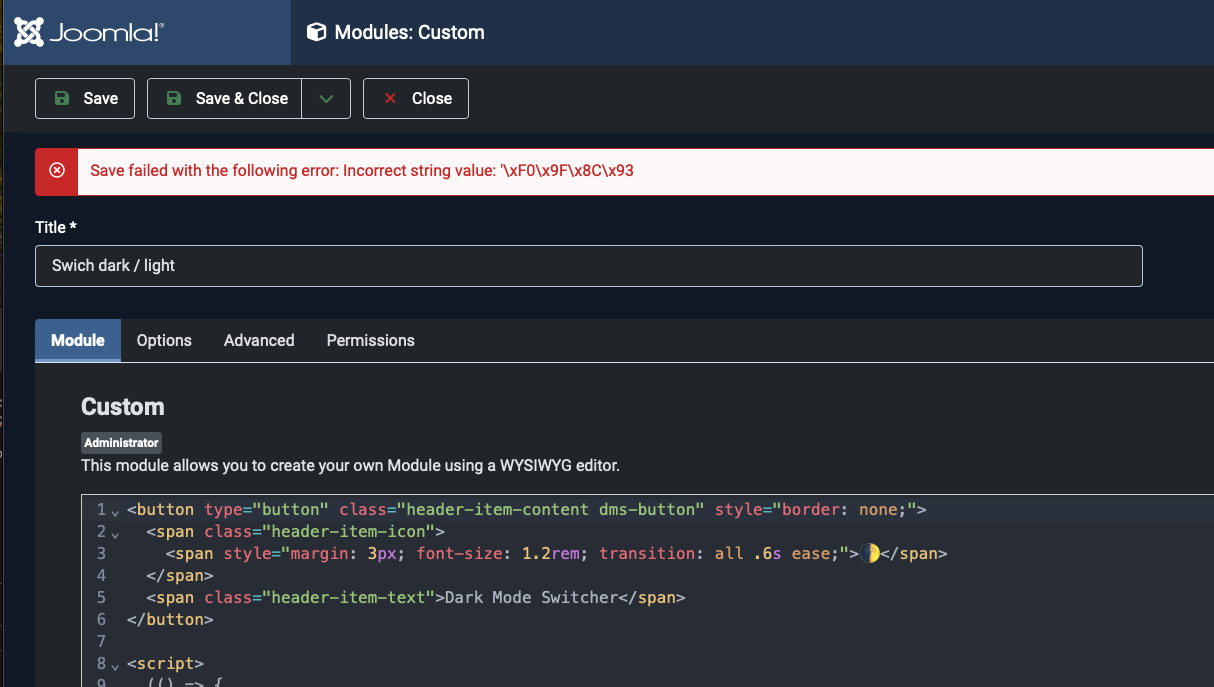Click the Administrator badge
1214x687 pixels.
(x=121, y=443)
